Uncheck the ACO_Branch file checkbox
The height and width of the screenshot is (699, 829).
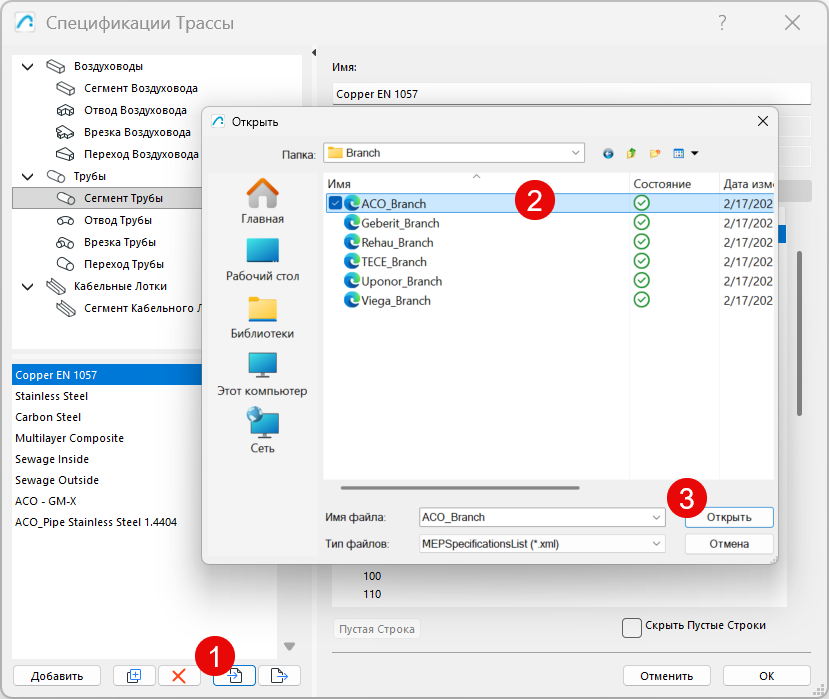pyautogui.click(x=334, y=203)
